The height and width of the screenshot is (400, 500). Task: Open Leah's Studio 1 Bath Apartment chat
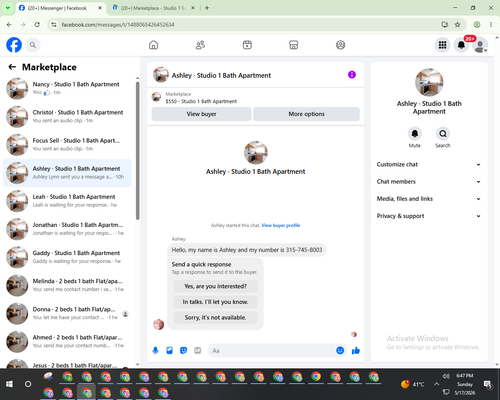pyautogui.click(x=67, y=201)
